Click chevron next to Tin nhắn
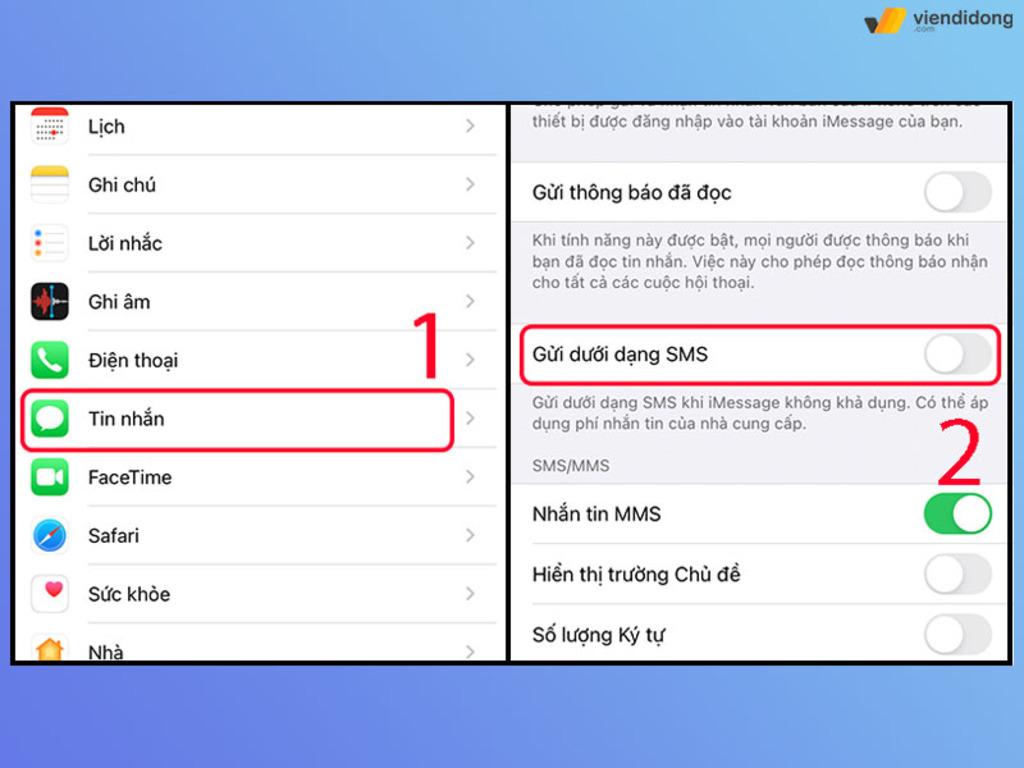1024x768 pixels. click(x=470, y=418)
